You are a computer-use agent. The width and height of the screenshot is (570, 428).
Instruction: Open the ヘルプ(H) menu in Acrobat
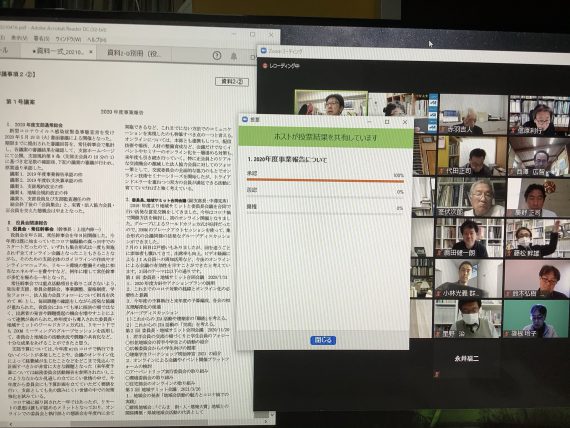96,39
